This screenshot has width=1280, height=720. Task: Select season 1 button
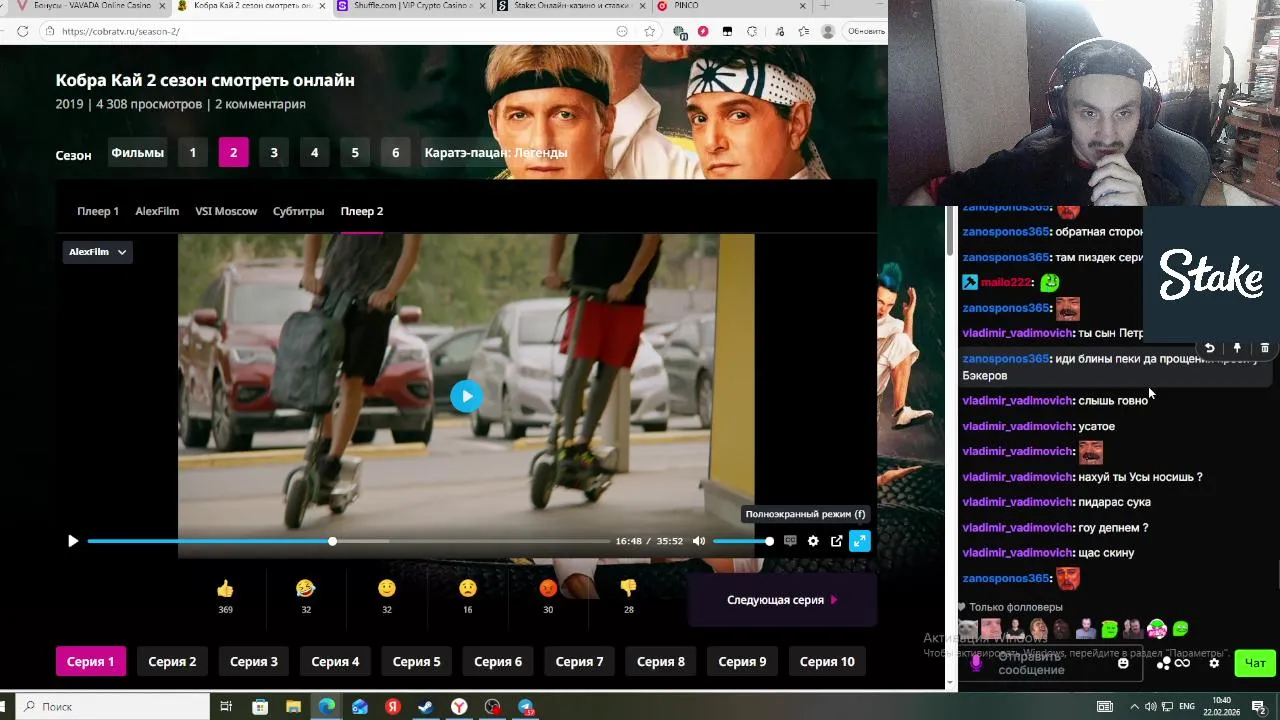[193, 153]
